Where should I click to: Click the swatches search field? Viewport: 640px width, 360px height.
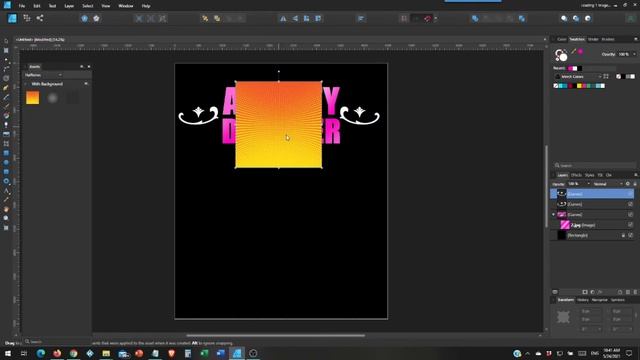(x=595, y=165)
